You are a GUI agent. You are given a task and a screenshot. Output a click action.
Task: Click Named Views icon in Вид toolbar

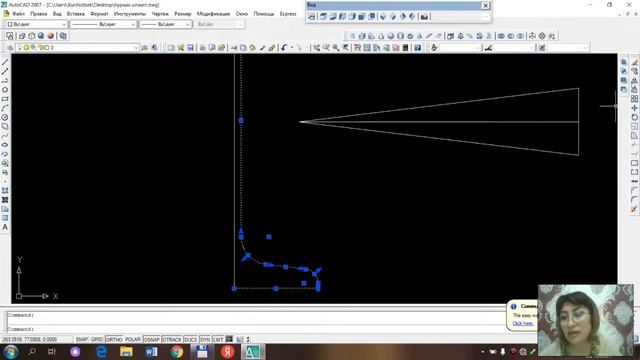click(312, 17)
